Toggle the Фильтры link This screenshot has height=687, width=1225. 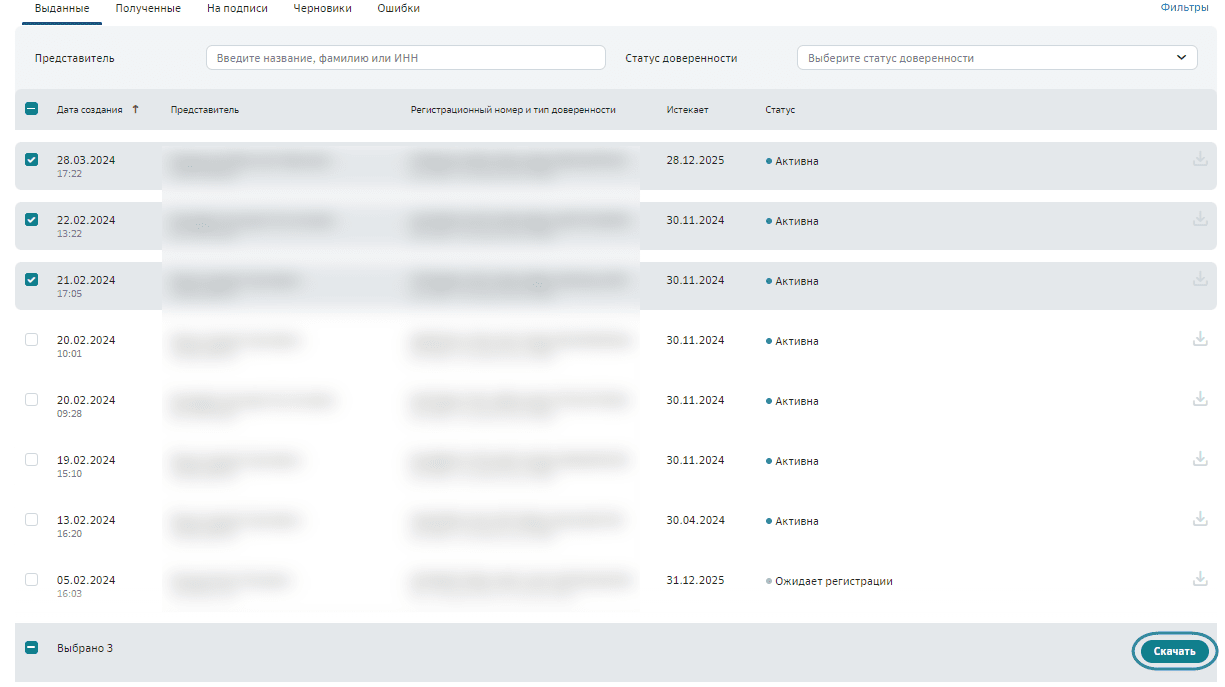click(1184, 7)
